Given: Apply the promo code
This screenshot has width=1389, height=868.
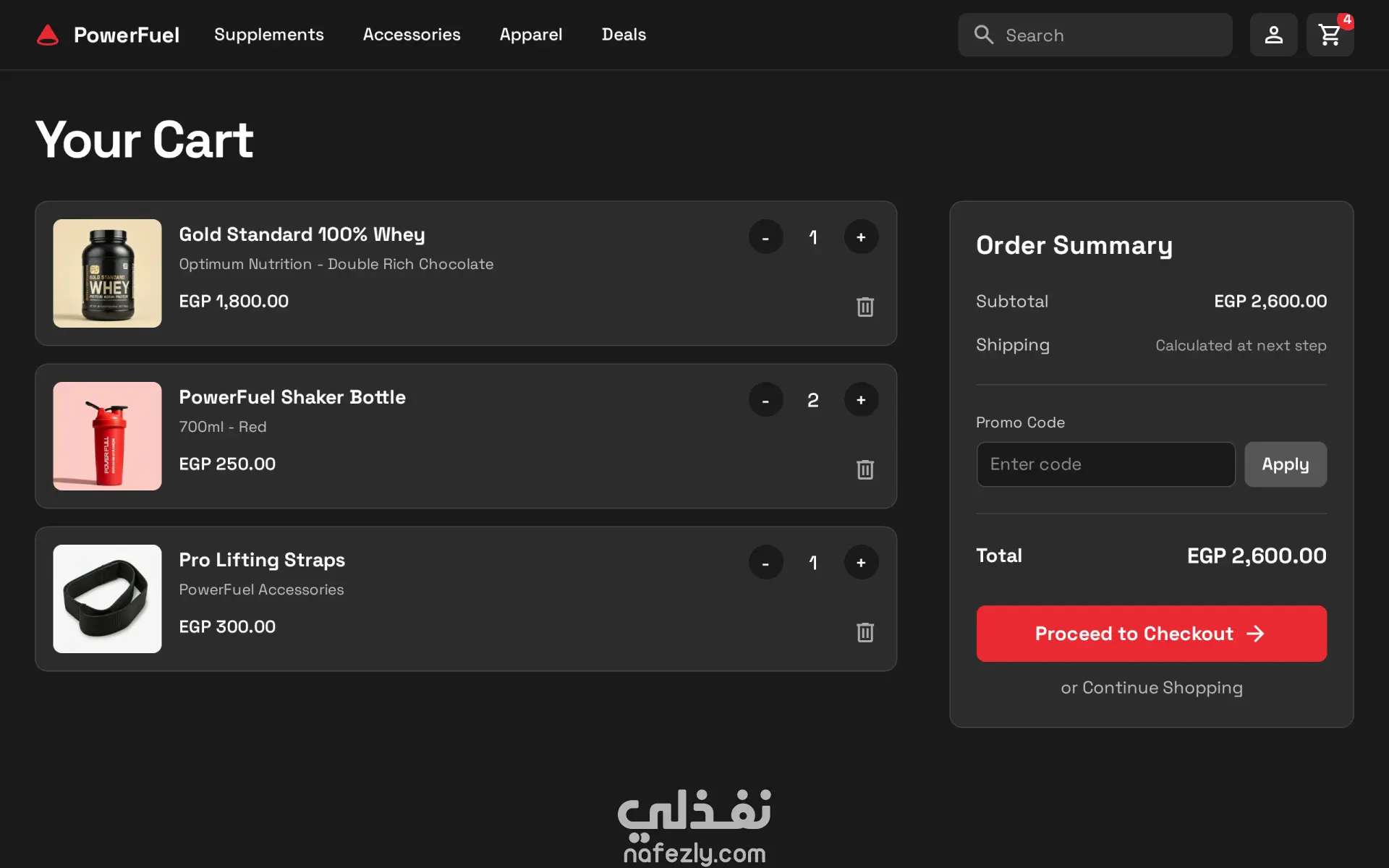Looking at the screenshot, I should coord(1285,464).
